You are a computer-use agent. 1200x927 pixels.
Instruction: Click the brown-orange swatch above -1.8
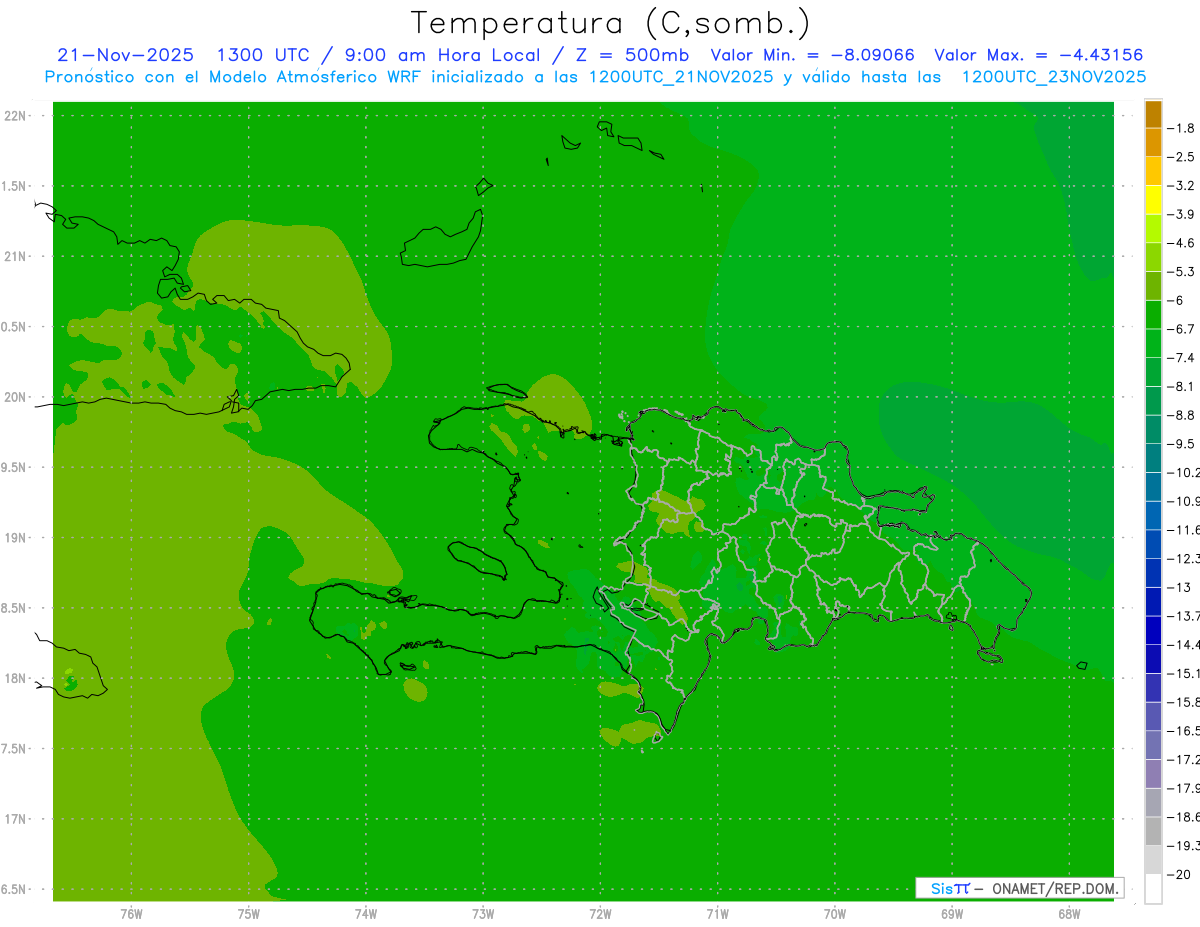click(x=1153, y=114)
